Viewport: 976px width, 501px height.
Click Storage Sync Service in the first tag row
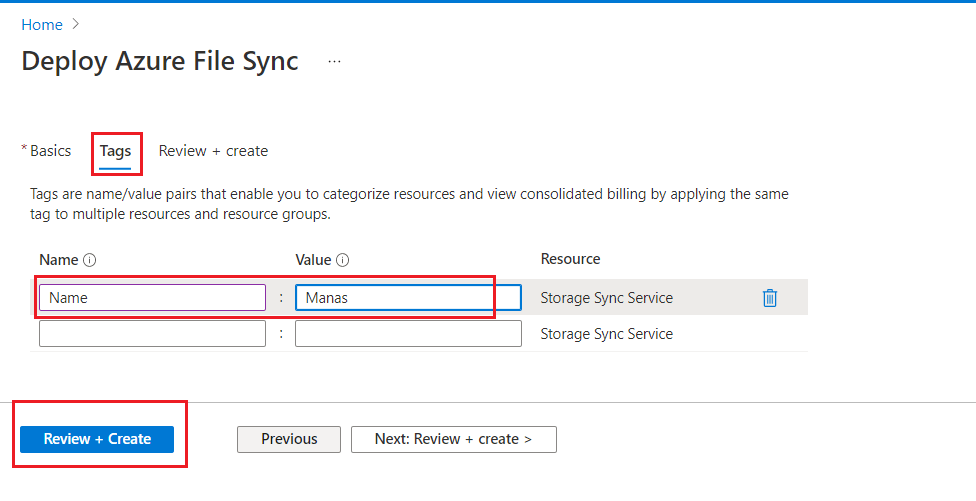coord(606,297)
